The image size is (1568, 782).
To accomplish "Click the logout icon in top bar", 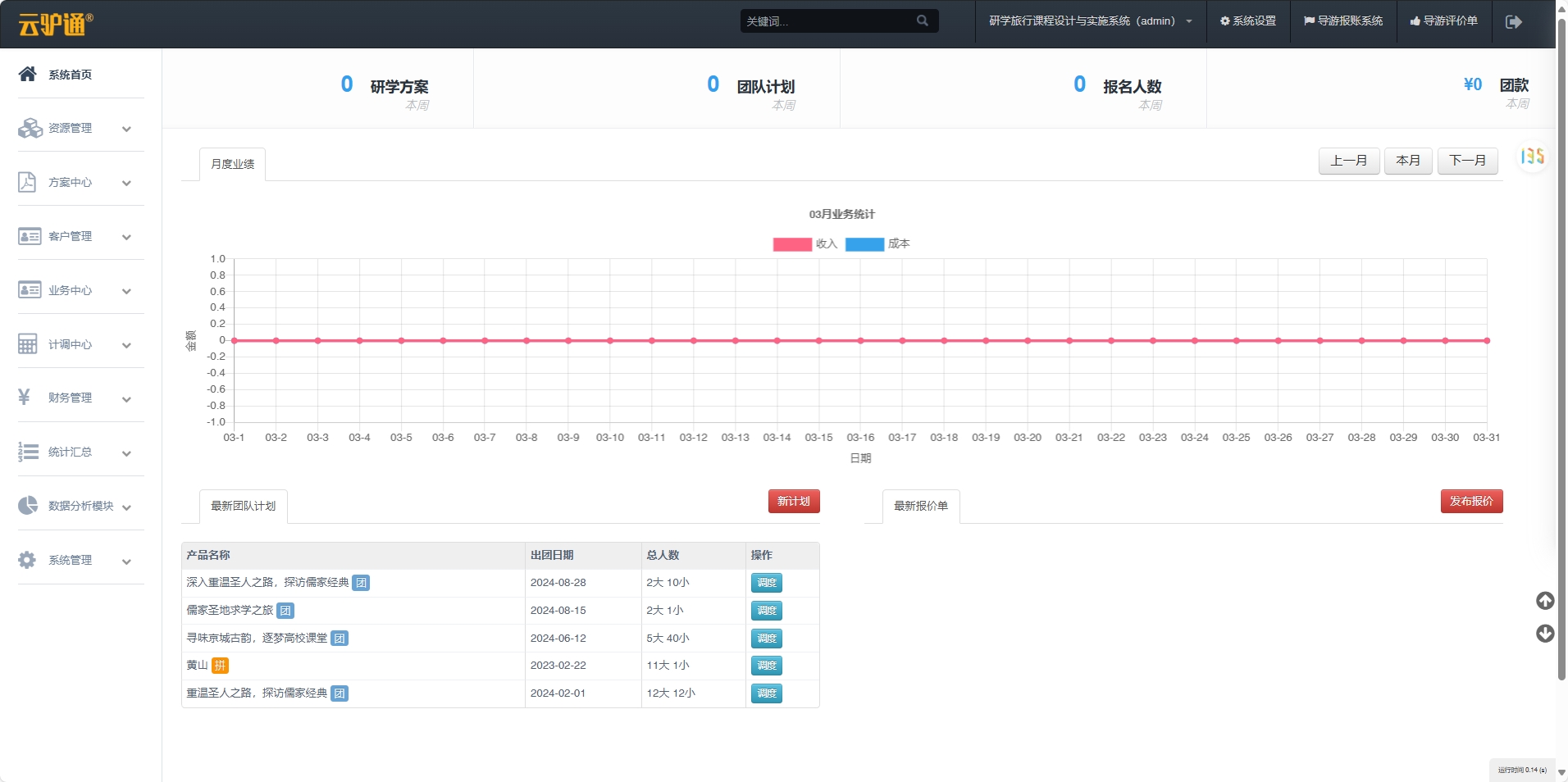I will click(x=1513, y=21).
